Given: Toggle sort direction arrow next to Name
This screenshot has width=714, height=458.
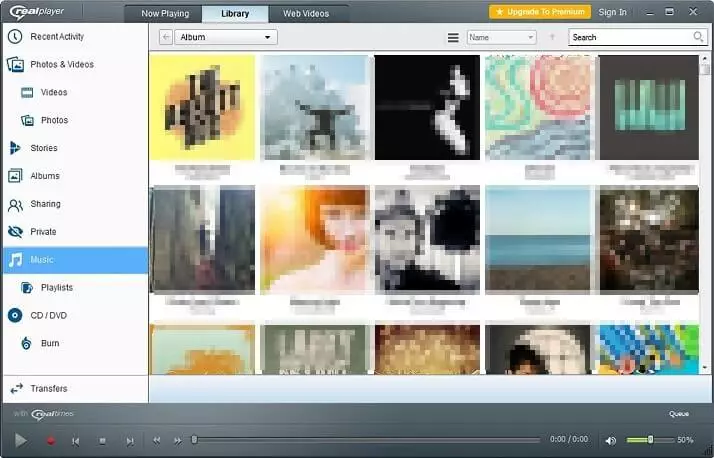Looking at the screenshot, I should click(552, 37).
